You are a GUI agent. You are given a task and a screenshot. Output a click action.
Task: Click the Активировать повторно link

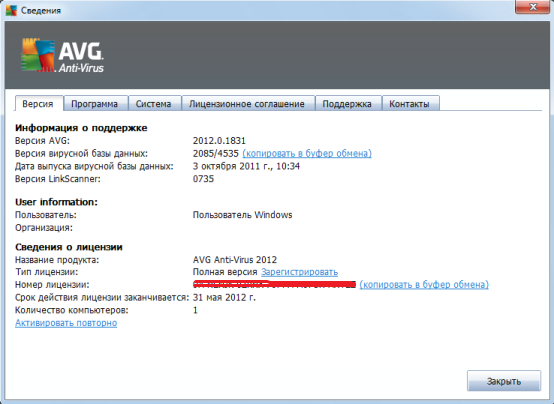click(66, 323)
